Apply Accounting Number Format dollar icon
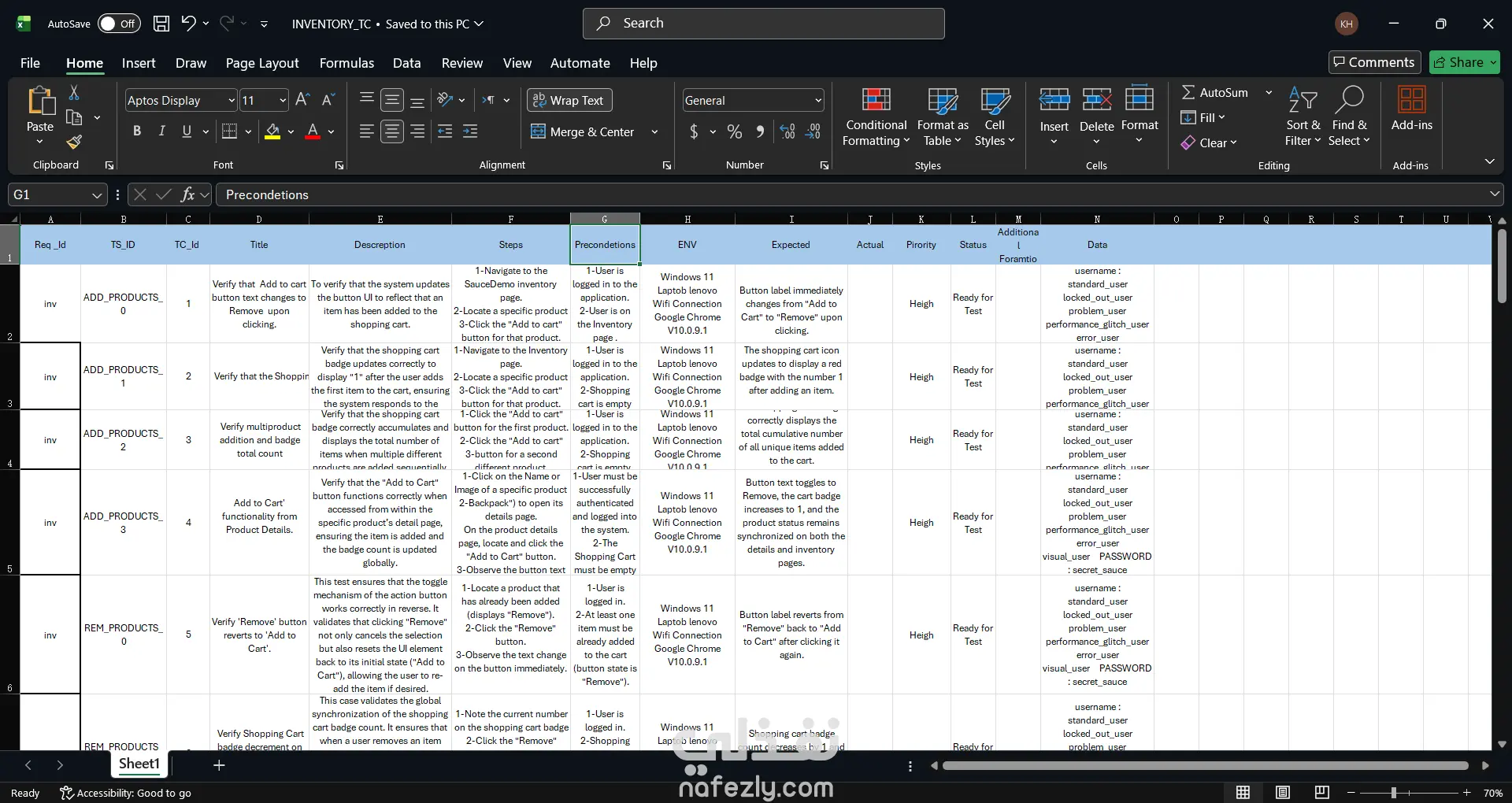 (694, 131)
